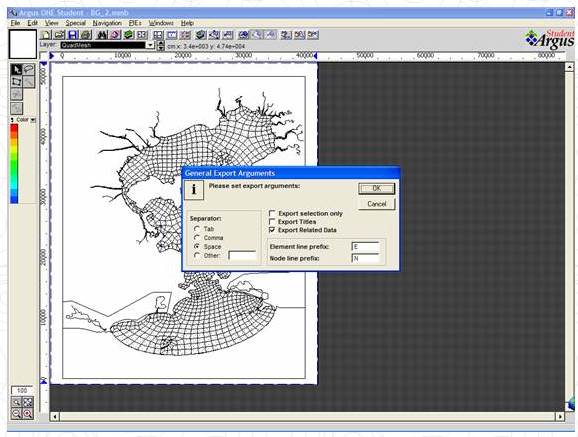Click the zoom in magnifier icon
This screenshot has height=437, width=578.
point(16,402)
